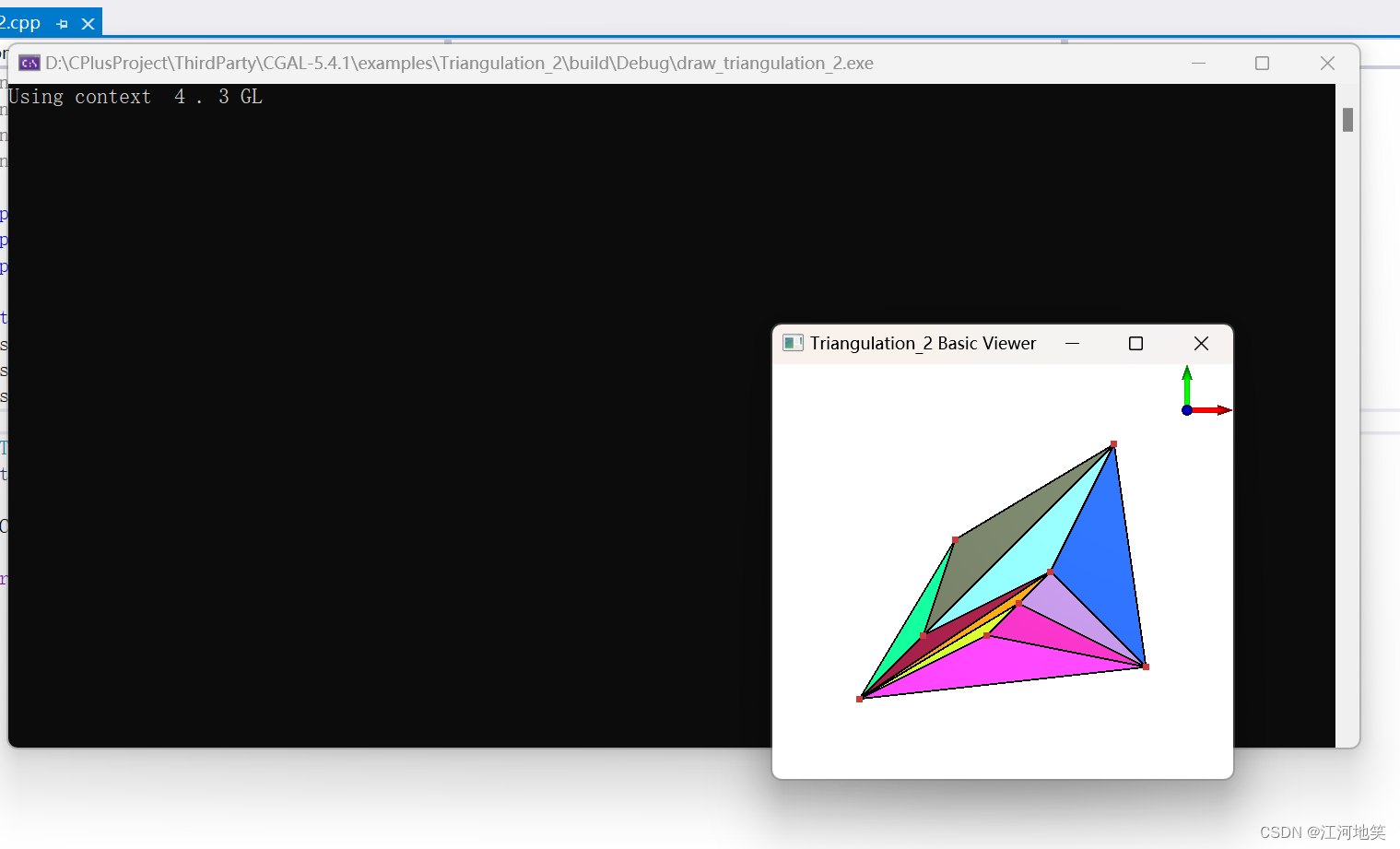Pin the .cpp editor tab
Image resolution: width=1400 pixels, height=849 pixels.
pyautogui.click(x=62, y=24)
